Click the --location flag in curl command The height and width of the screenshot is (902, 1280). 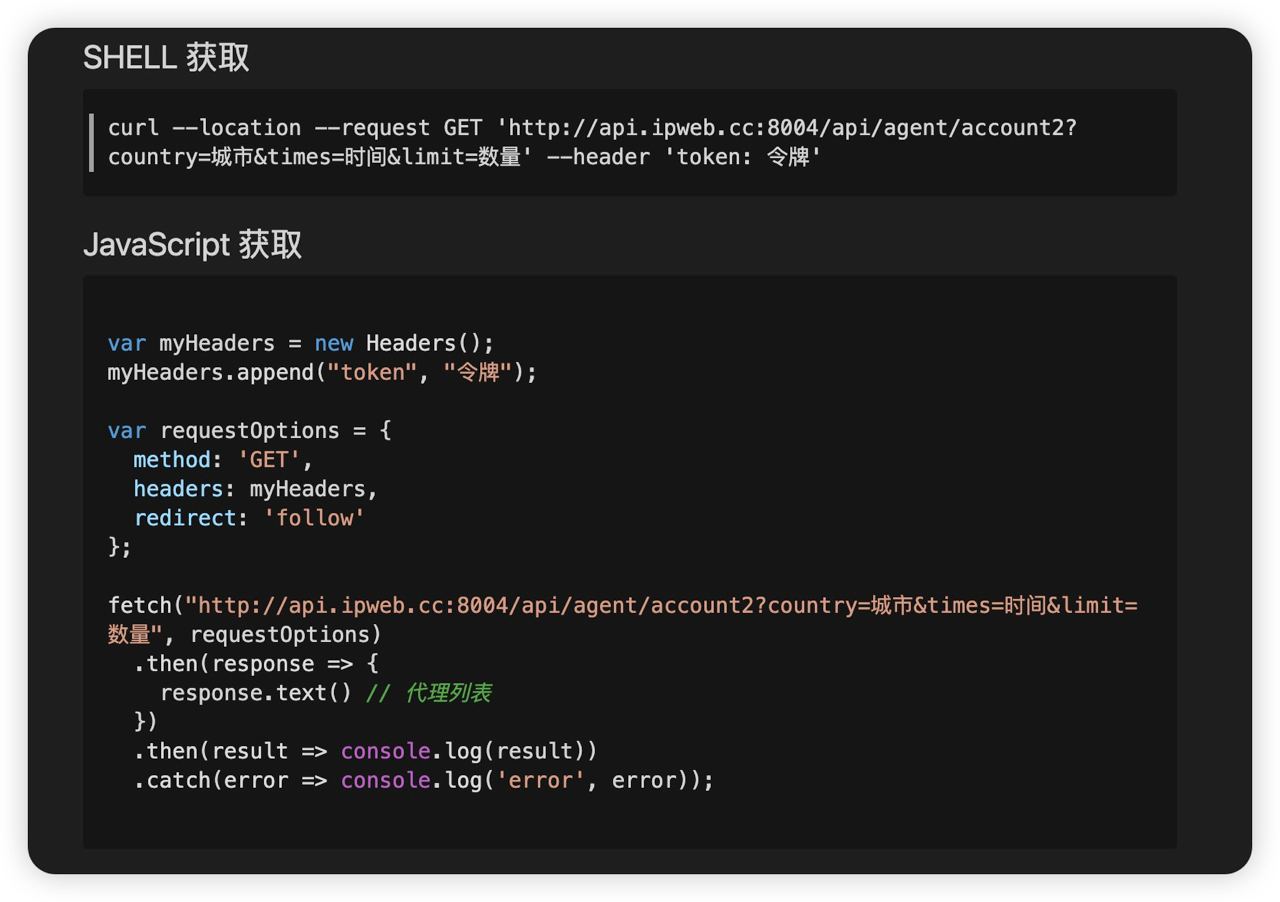pyautogui.click(x=236, y=128)
